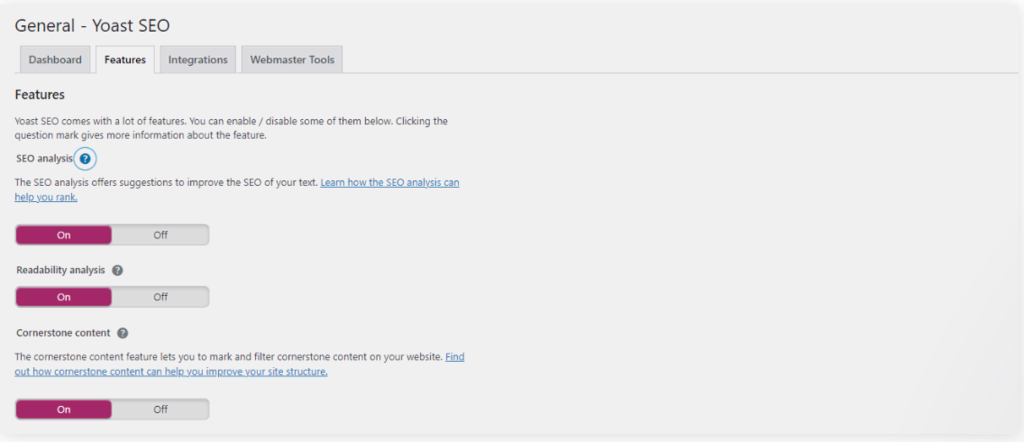The height and width of the screenshot is (442, 1024).
Task: Open the Dashboard tab
Action: click(55, 60)
